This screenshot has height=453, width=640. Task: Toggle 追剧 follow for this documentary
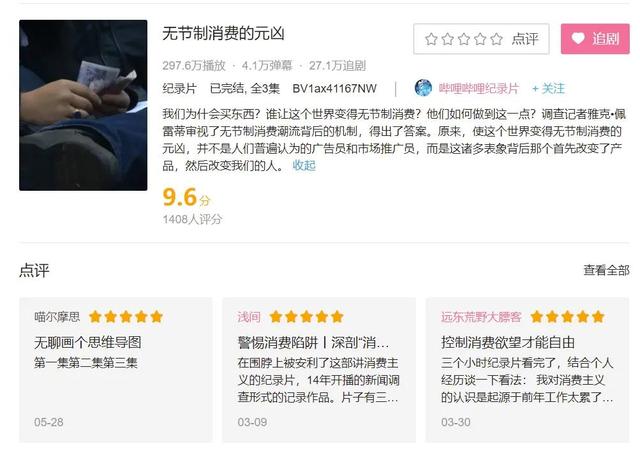pyautogui.click(x=595, y=39)
